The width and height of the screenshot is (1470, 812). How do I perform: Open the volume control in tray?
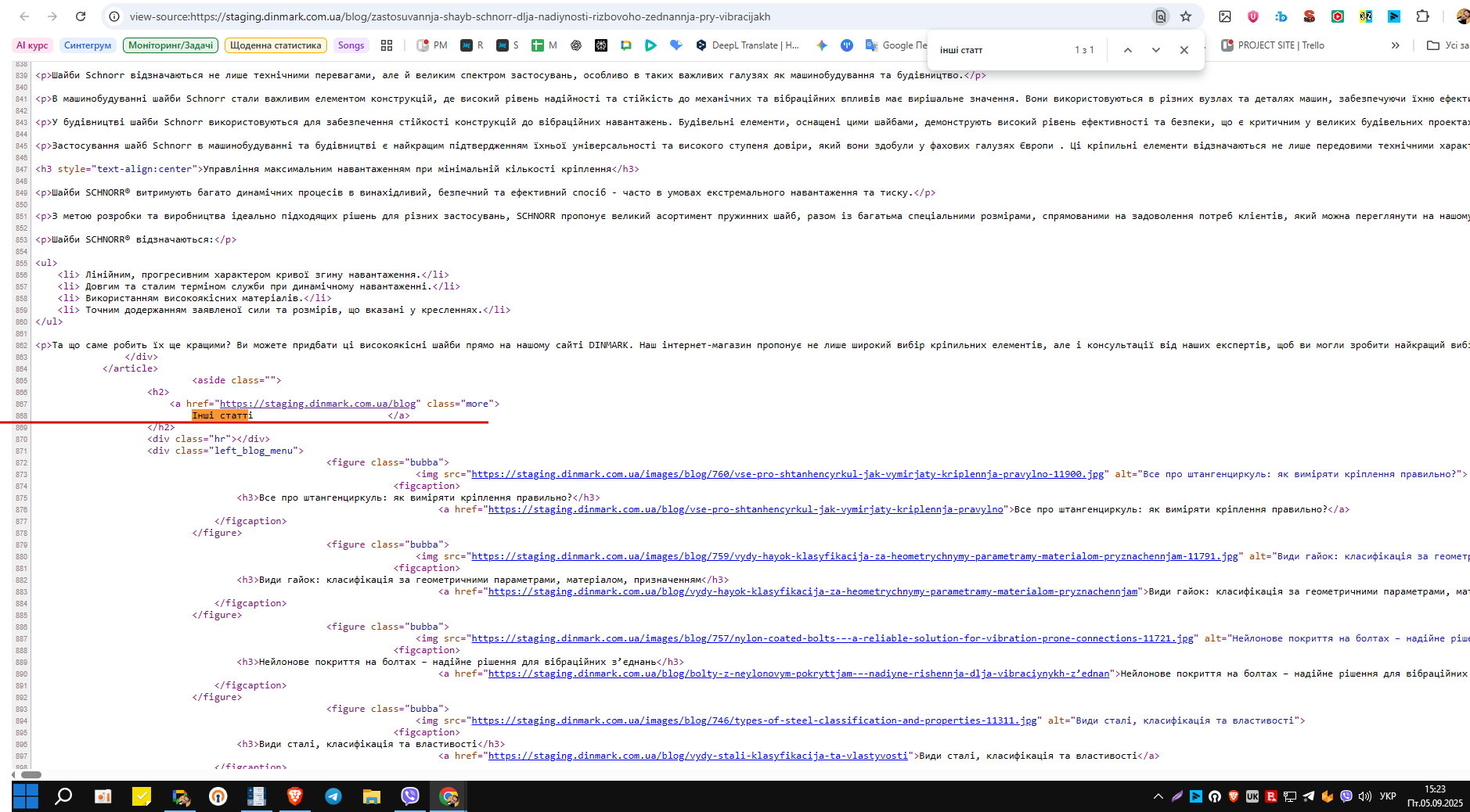[x=1365, y=796]
